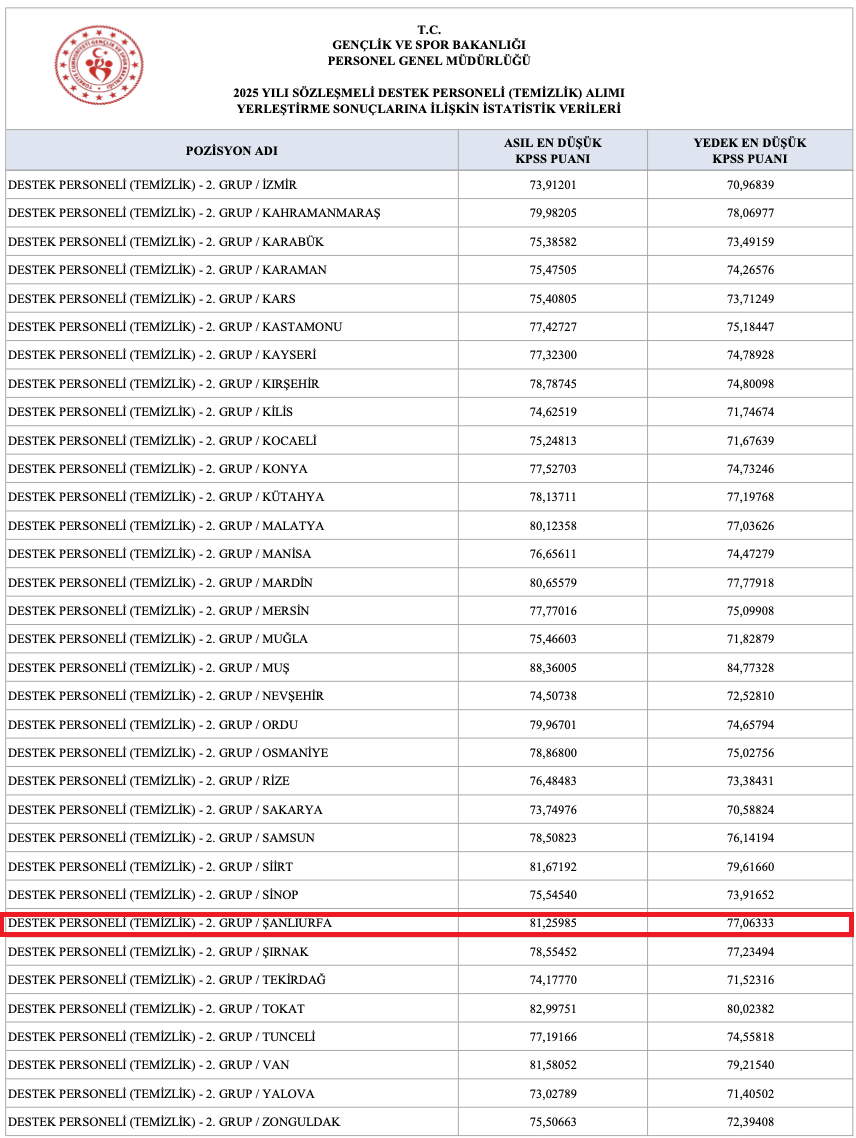Select the YEDEK EN DÜŞÜK KPSS PUANI header
Image resolution: width=856 pixels, height=1138 pixels.
(x=750, y=151)
